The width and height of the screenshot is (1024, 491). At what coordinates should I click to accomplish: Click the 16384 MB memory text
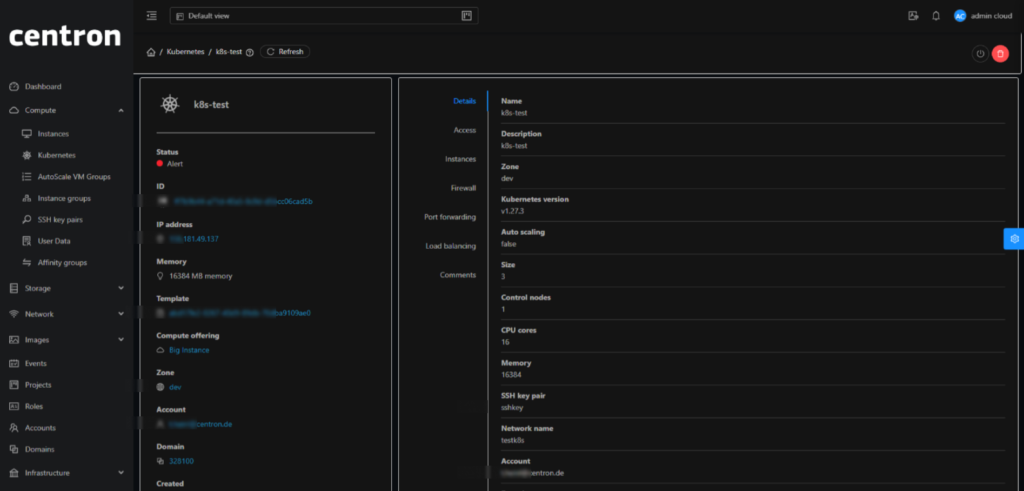(x=200, y=276)
